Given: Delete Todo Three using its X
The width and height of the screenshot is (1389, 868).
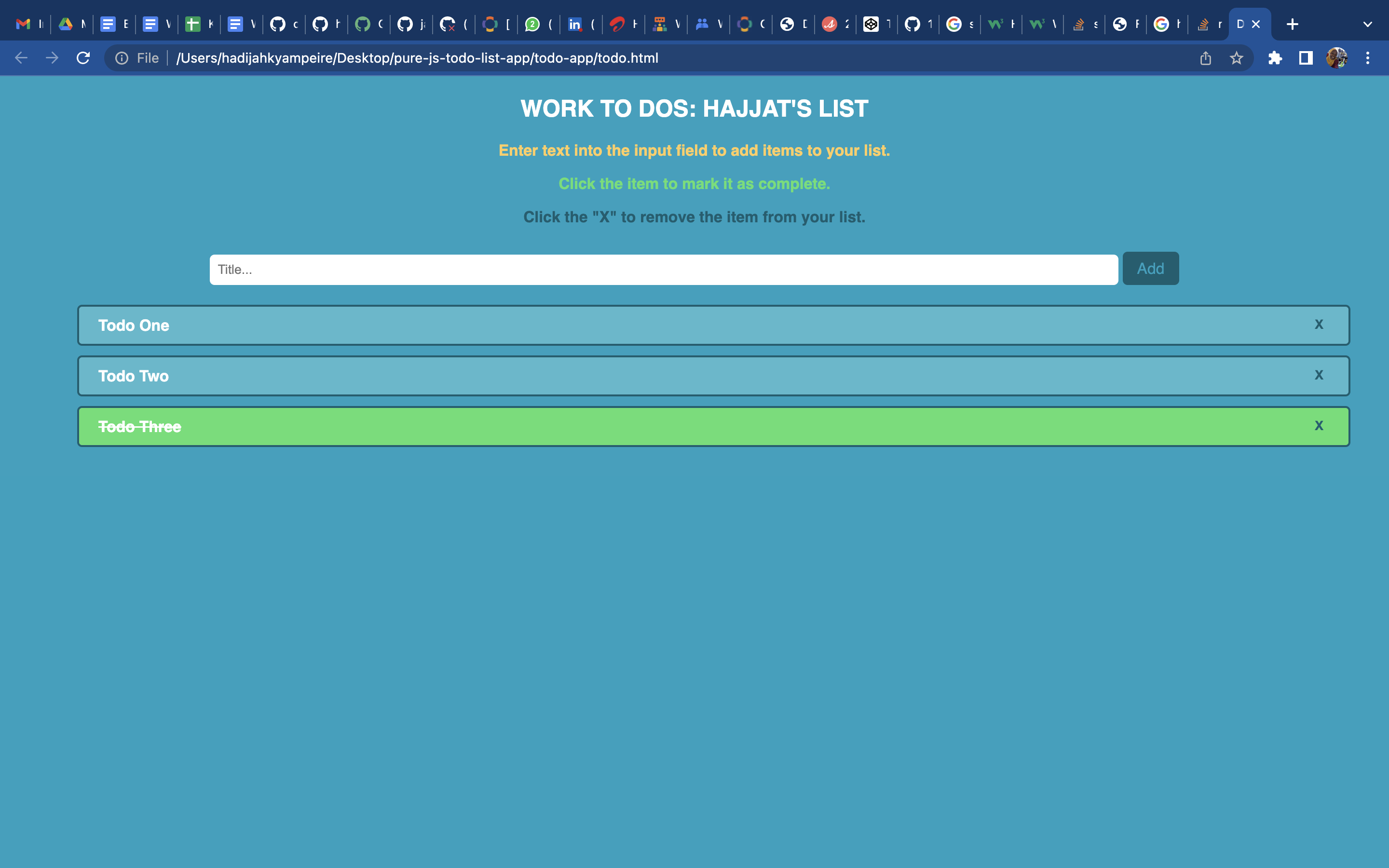Looking at the screenshot, I should 1319,426.
